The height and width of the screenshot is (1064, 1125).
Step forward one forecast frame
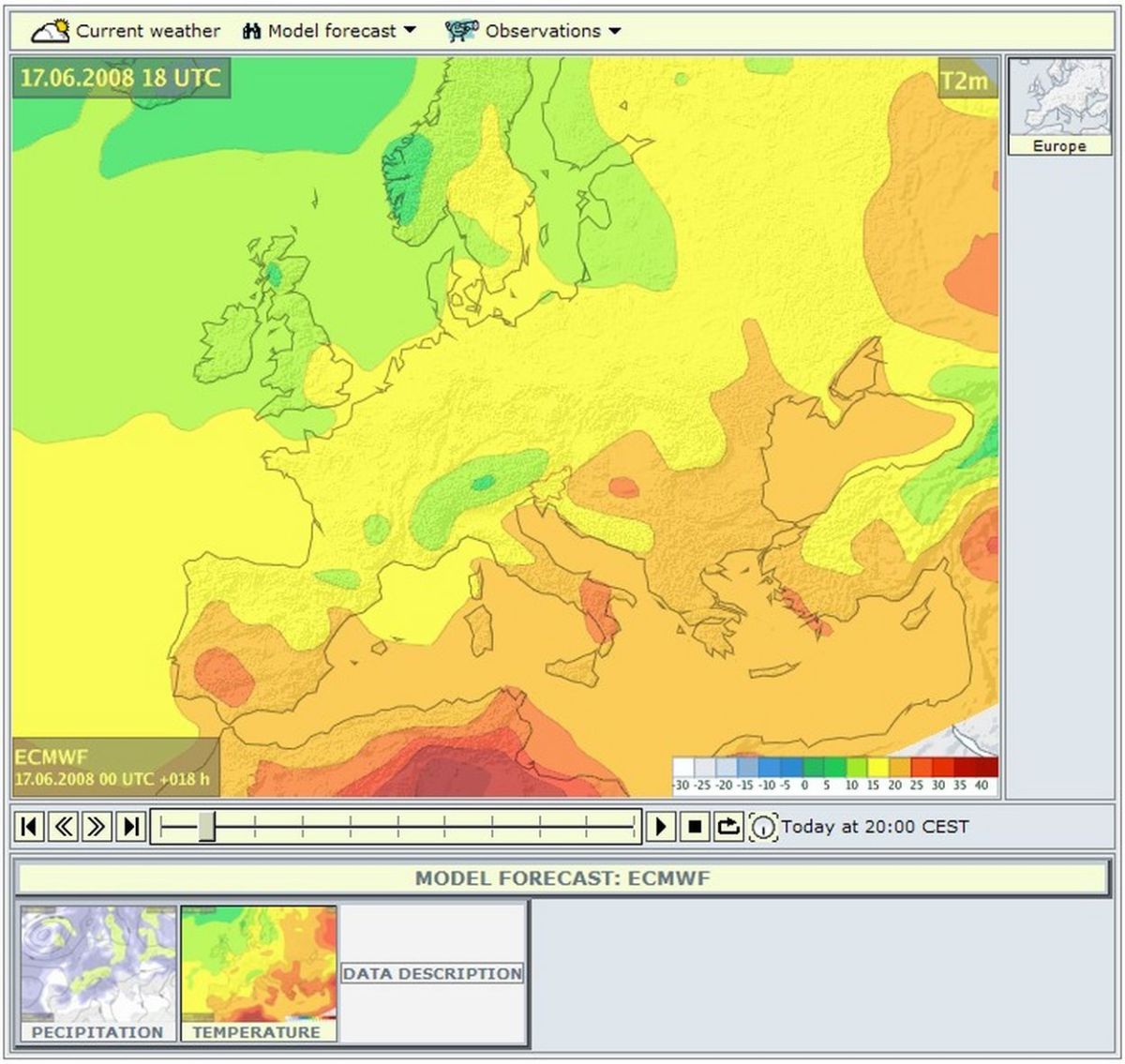pos(97,827)
